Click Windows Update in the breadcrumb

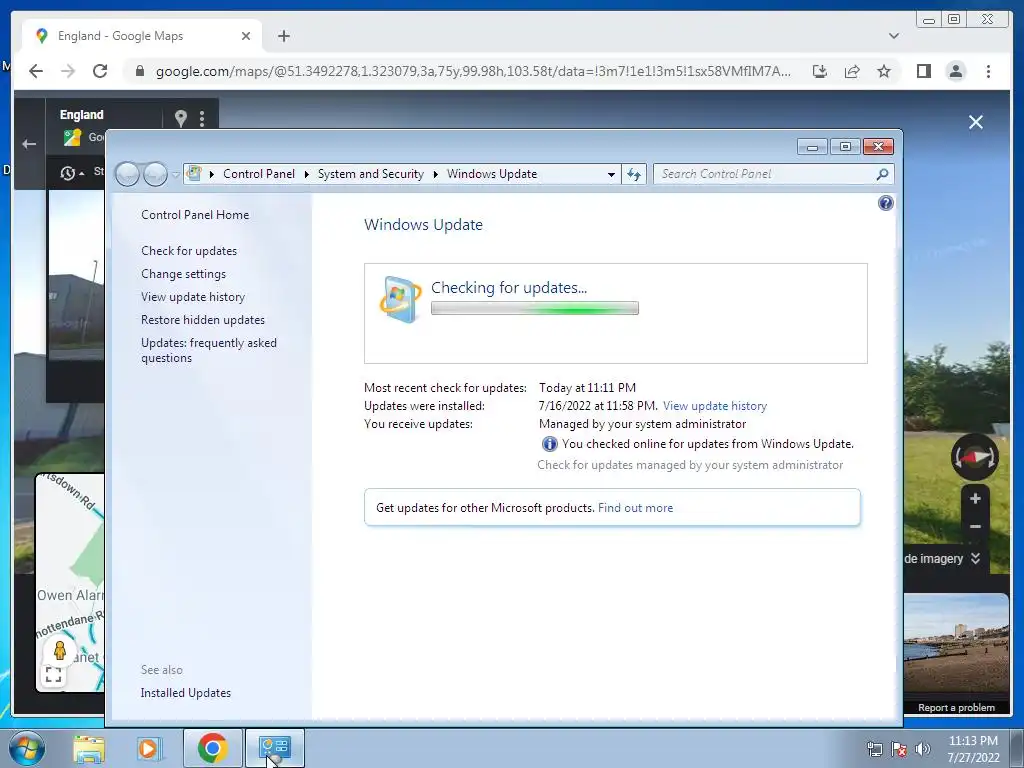(492, 174)
